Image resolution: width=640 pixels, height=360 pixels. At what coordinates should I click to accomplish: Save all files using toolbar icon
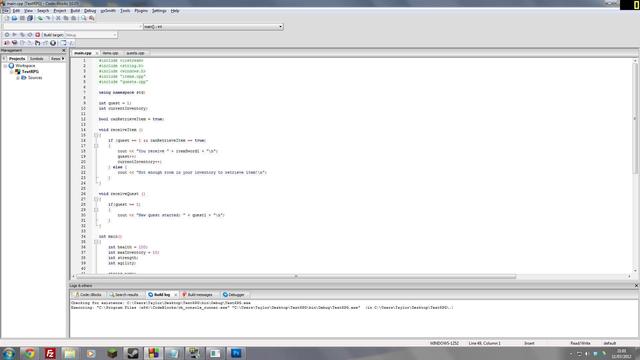[x=30, y=18]
